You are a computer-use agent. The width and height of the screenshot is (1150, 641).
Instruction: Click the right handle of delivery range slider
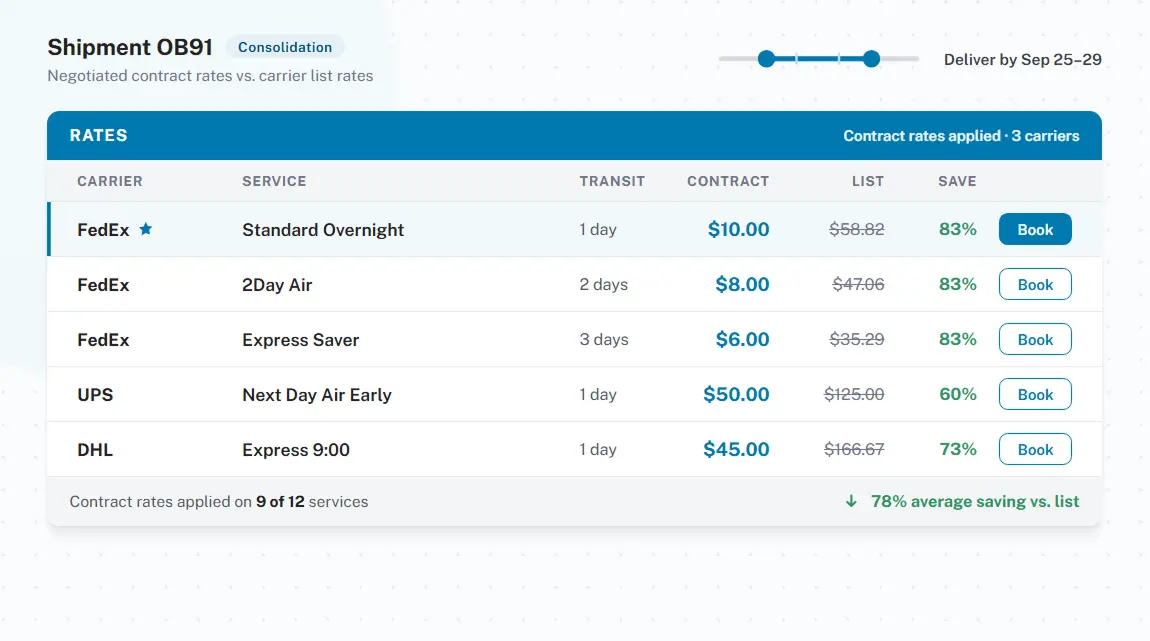tap(871, 59)
